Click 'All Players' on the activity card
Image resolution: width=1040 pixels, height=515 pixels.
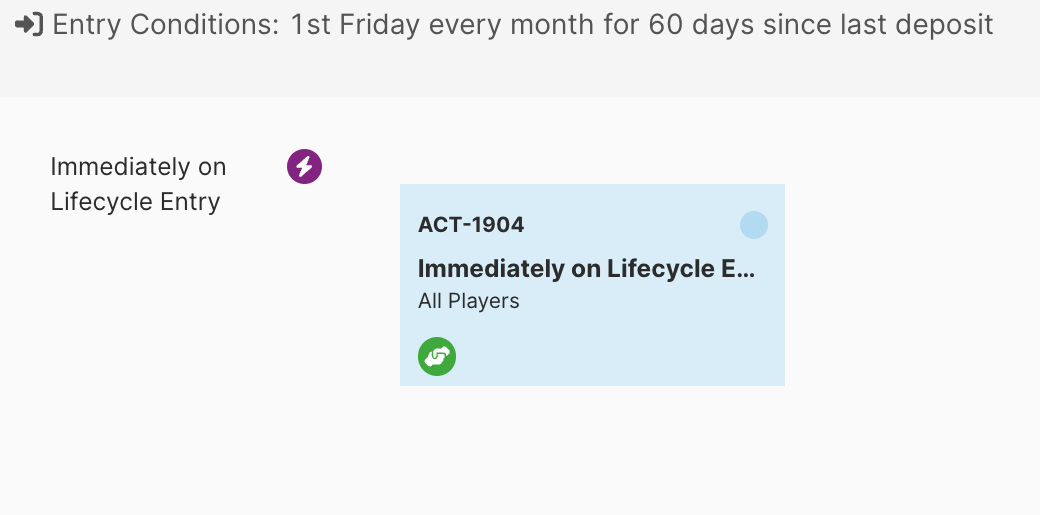coord(469,301)
